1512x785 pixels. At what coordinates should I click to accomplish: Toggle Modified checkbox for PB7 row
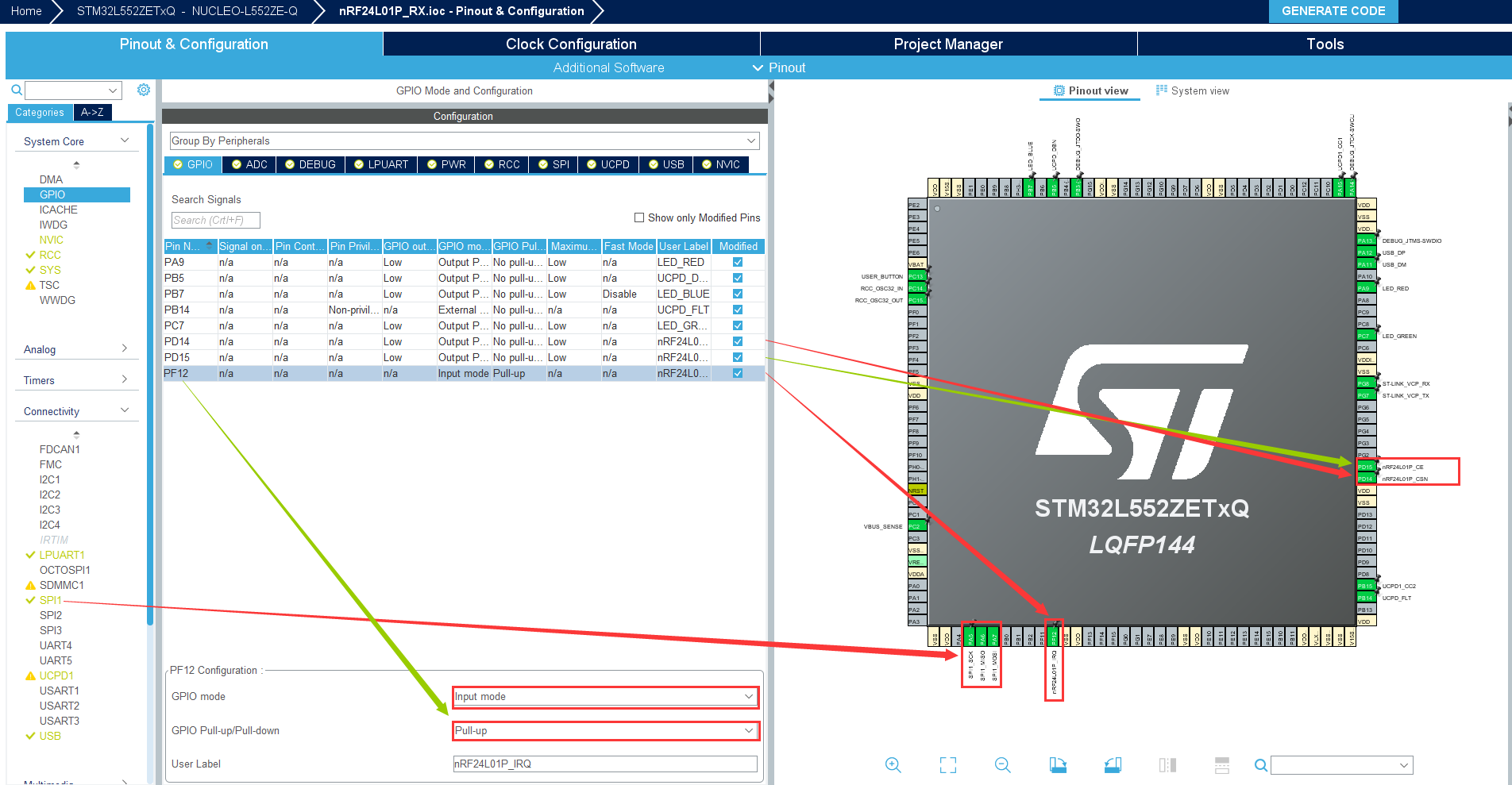(x=738, y=294)
